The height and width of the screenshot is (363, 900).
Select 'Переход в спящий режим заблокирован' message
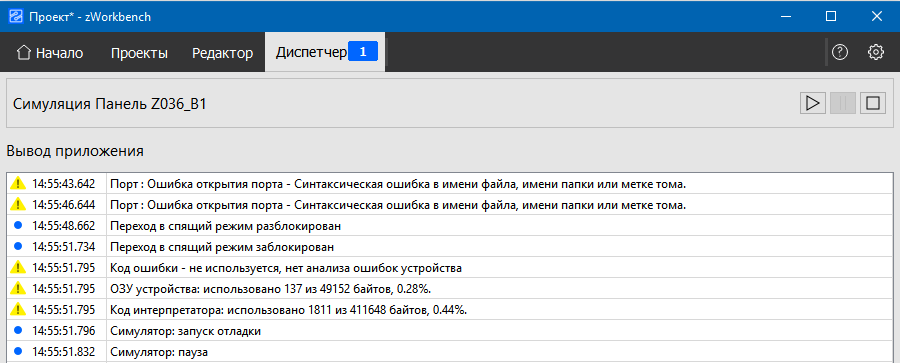222,247
